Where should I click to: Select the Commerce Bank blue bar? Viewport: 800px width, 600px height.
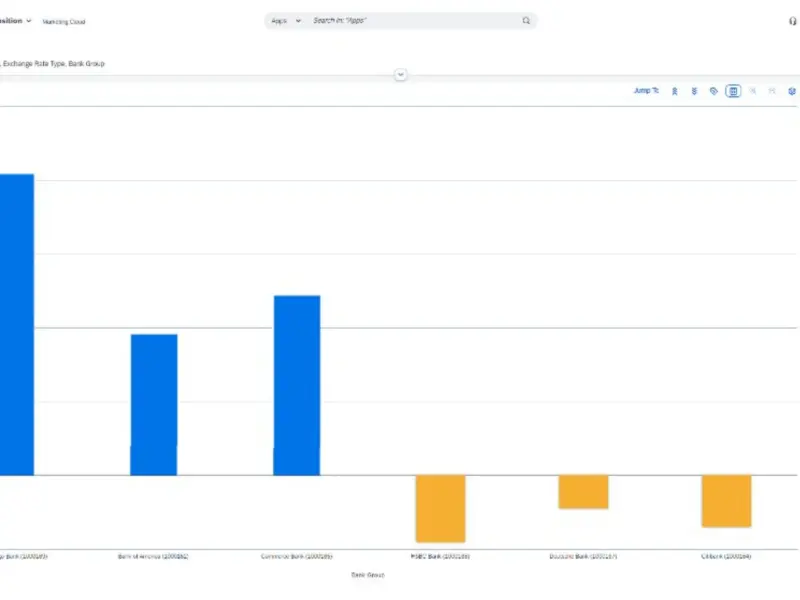(x=297, y=385)
